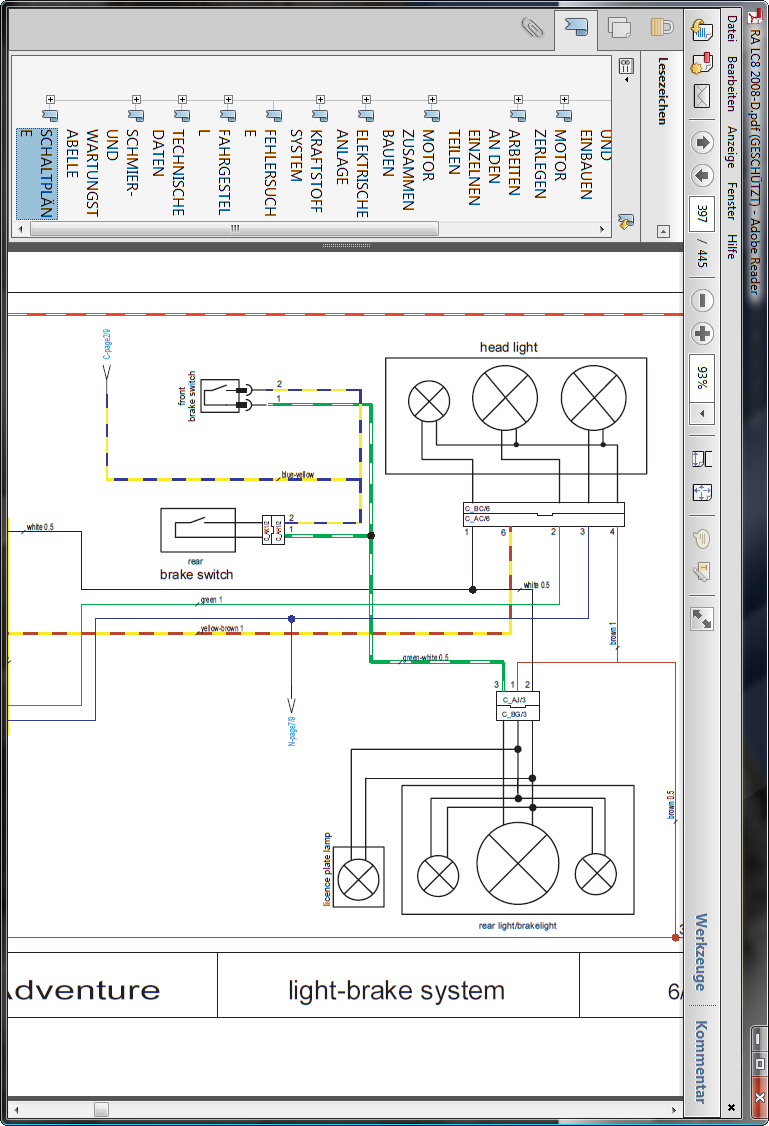Viewport: 769px width, 1126px height.
Task: Open the Attachments paperclip panel
Action: click(532, 28)
